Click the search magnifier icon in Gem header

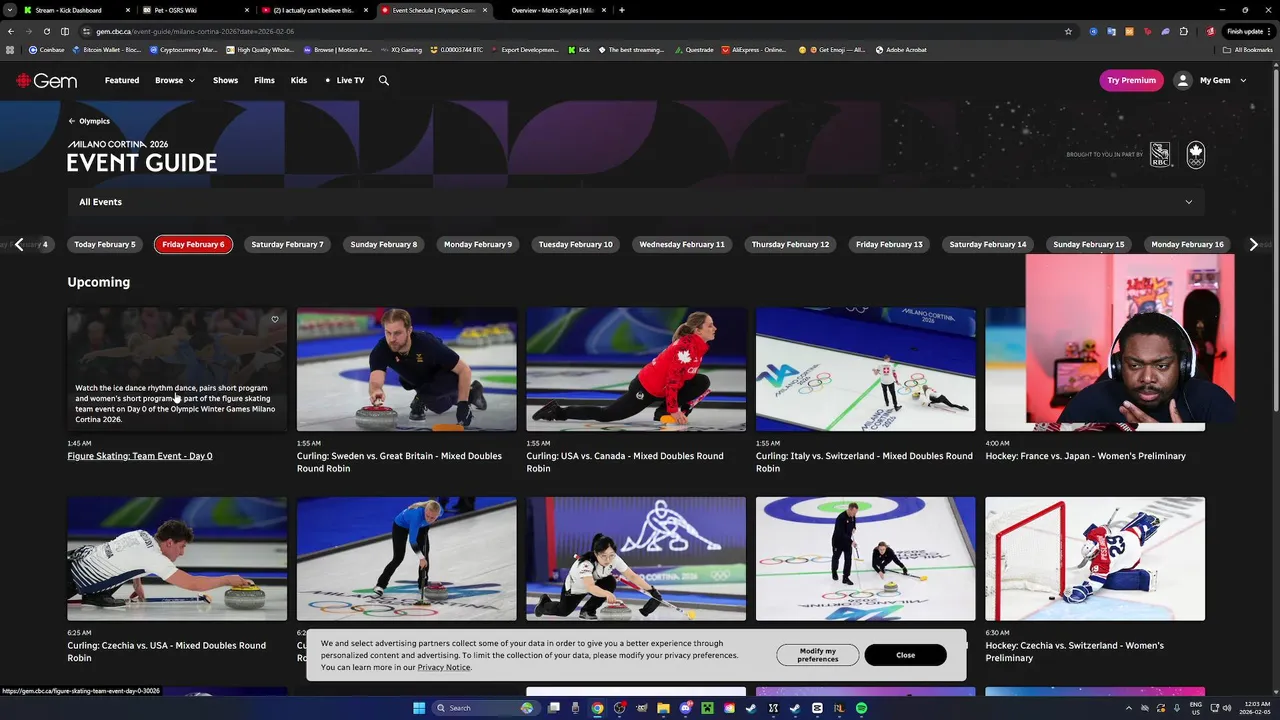pos(383,80)
